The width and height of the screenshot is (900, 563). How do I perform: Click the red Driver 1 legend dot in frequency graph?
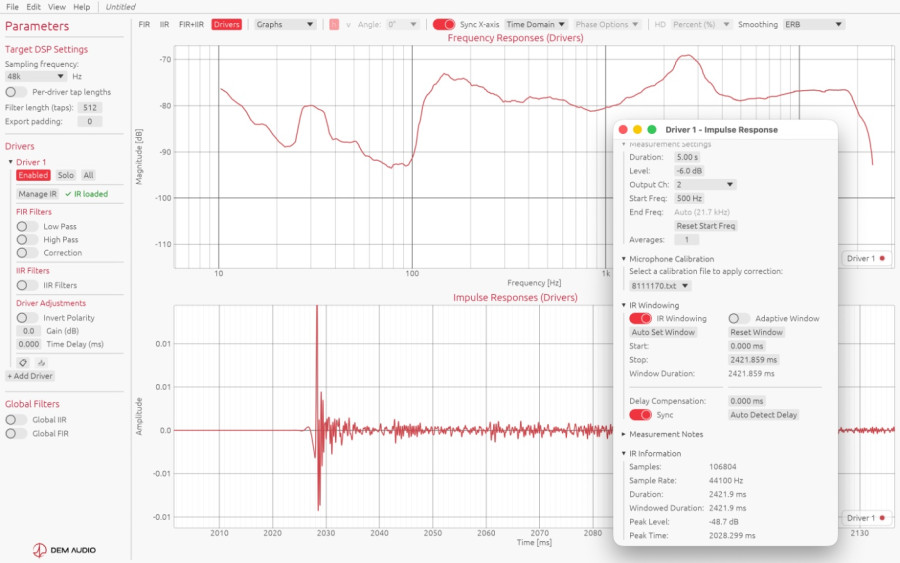[x=882, y=258]
